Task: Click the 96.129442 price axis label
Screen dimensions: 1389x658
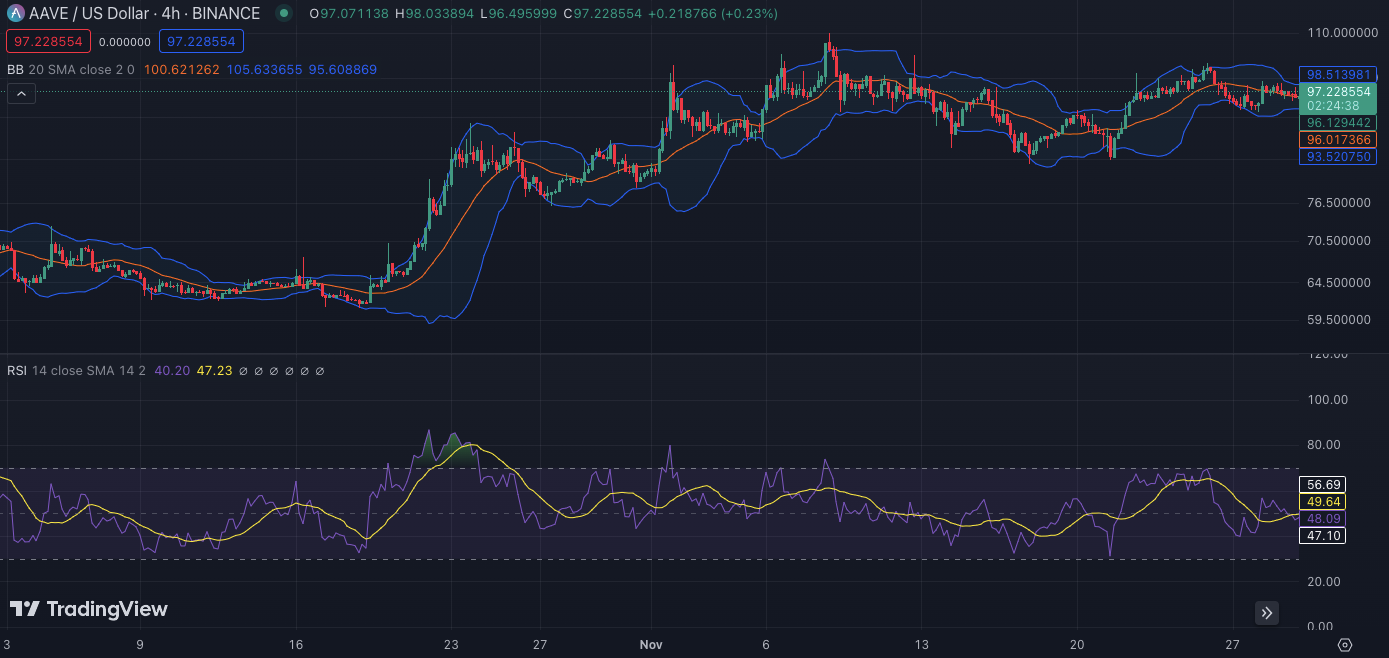Action: coord(1338,122)
